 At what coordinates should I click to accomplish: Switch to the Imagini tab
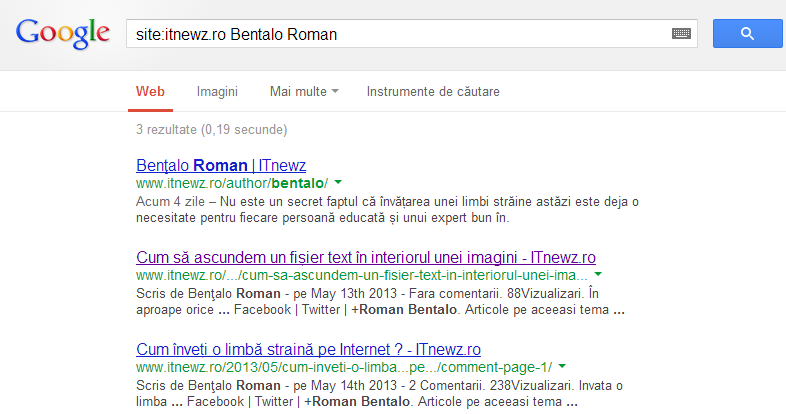pos(217,91)
